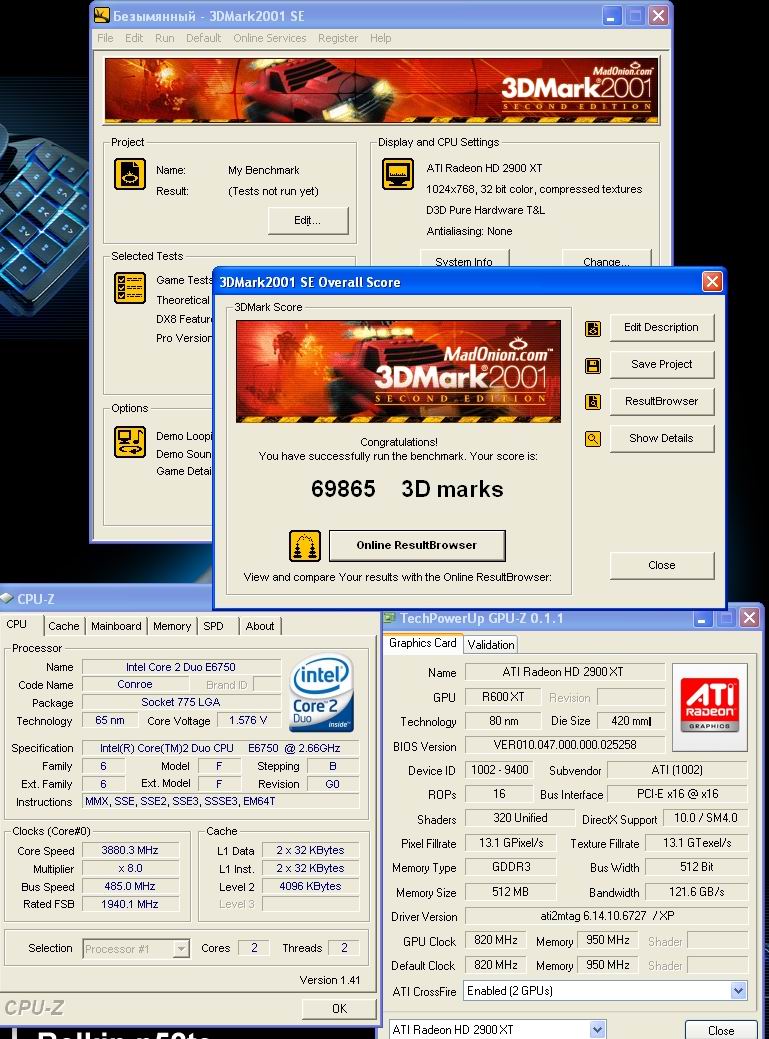Open the Online Services menu
The width and height of the screenshot is (769, 1039).
(x=270, y=38)
